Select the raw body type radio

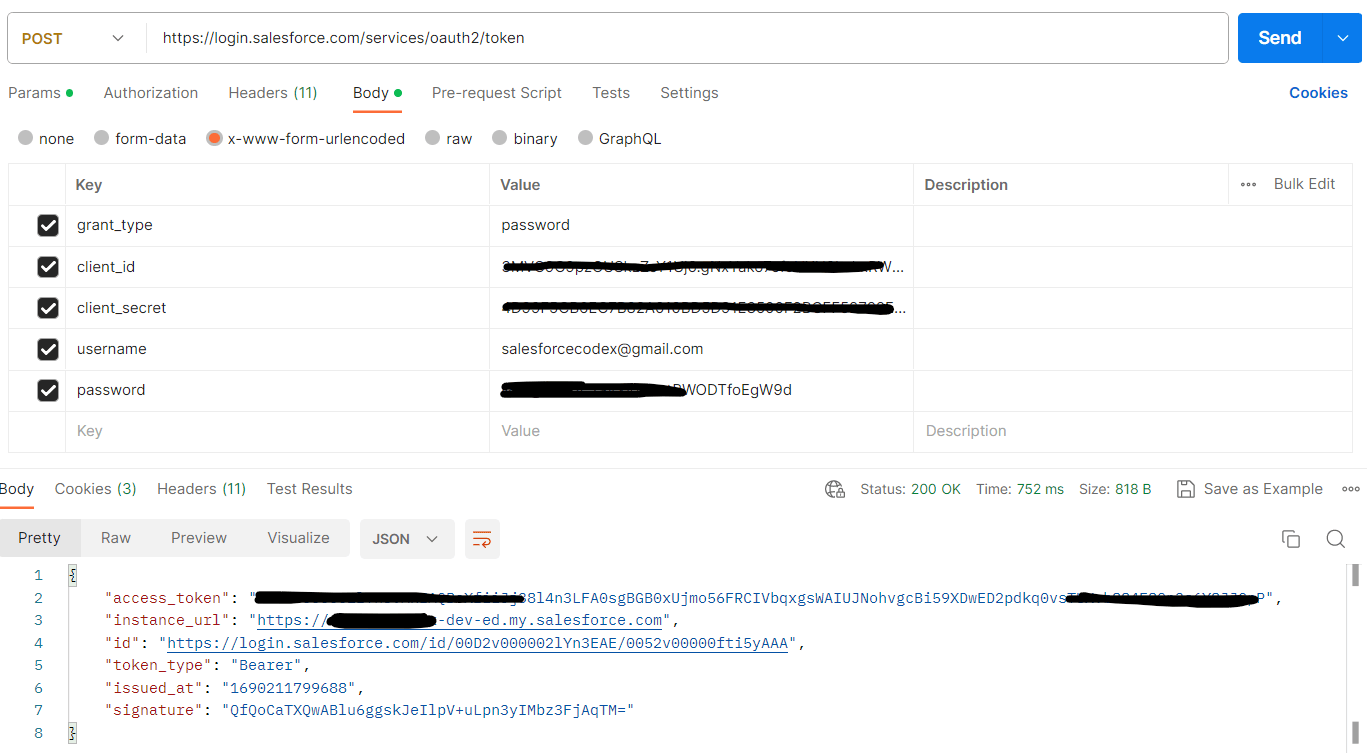(x=433, y=138)
